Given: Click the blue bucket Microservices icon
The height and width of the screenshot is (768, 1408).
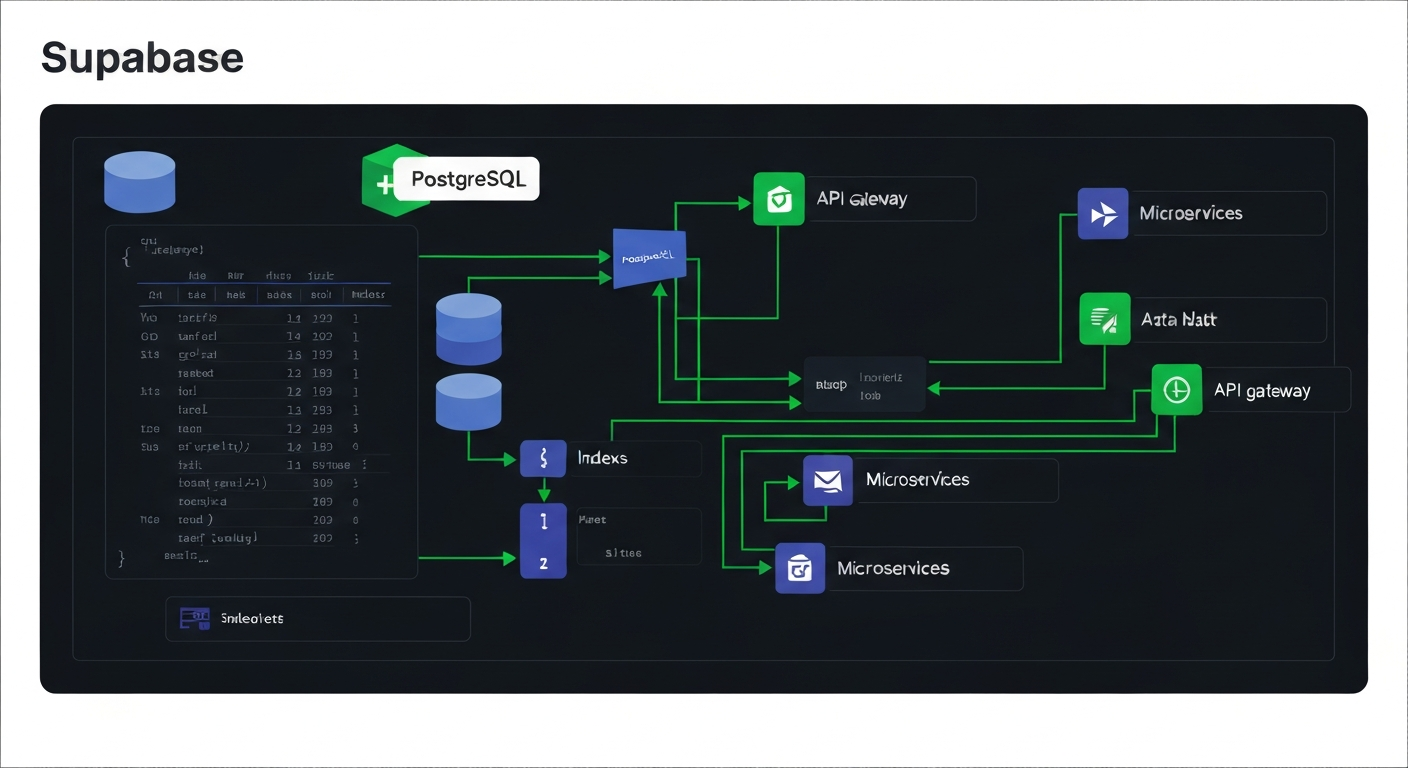Looking at the screenshot, I should point(800,568).
